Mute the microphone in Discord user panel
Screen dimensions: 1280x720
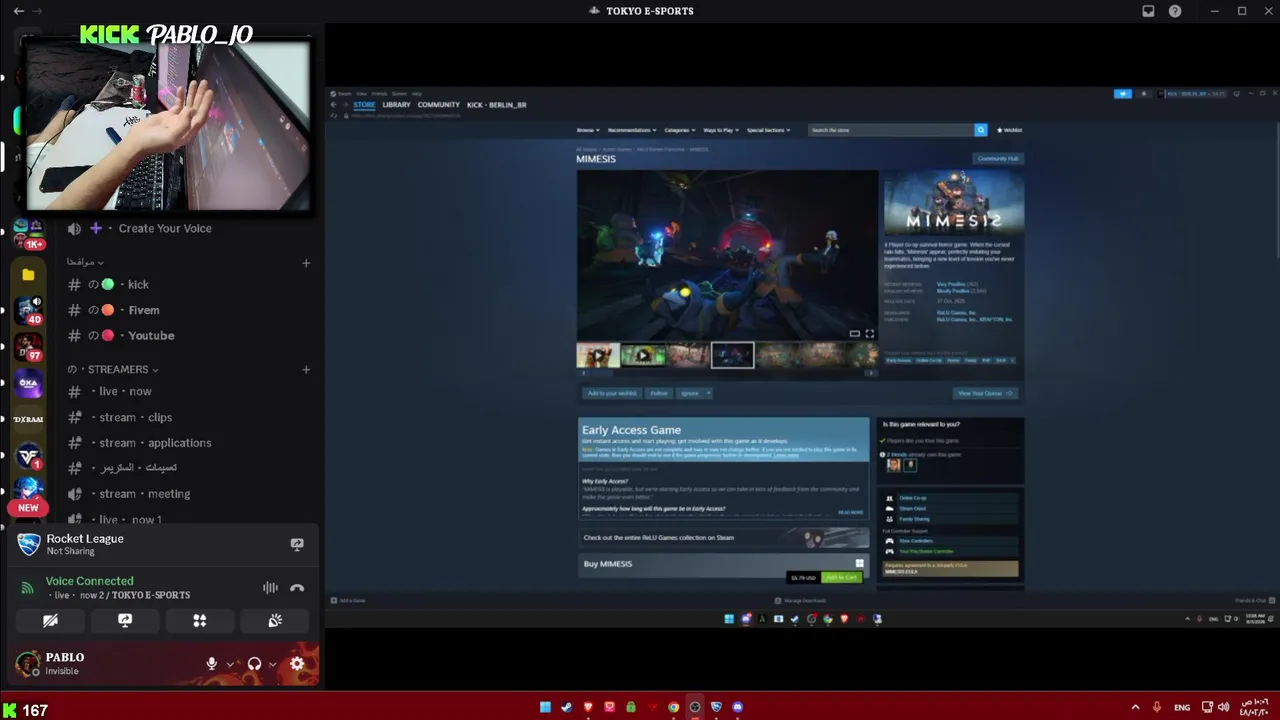(211, 663)
